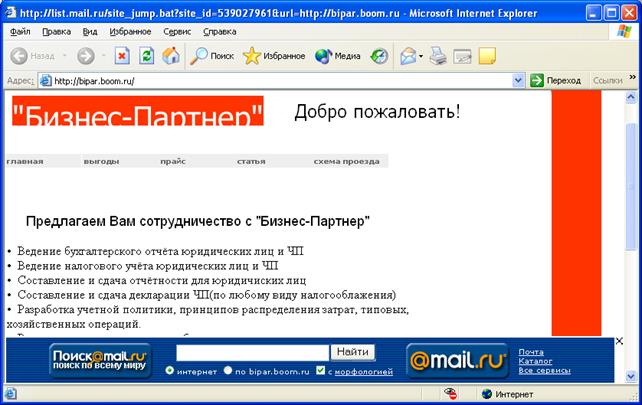The image size is (642, 405).
Task: Open the Back button history dropdown
Action: click(x=65, y=56)
